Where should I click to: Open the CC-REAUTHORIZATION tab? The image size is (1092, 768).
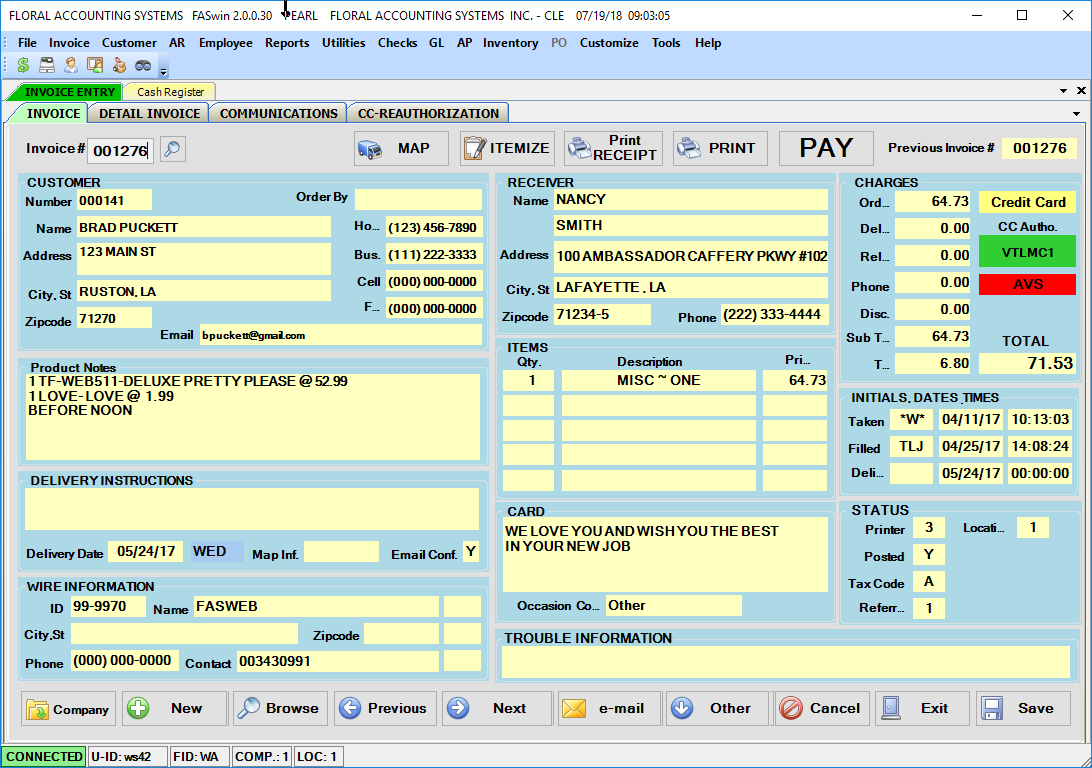pos(428,113)
